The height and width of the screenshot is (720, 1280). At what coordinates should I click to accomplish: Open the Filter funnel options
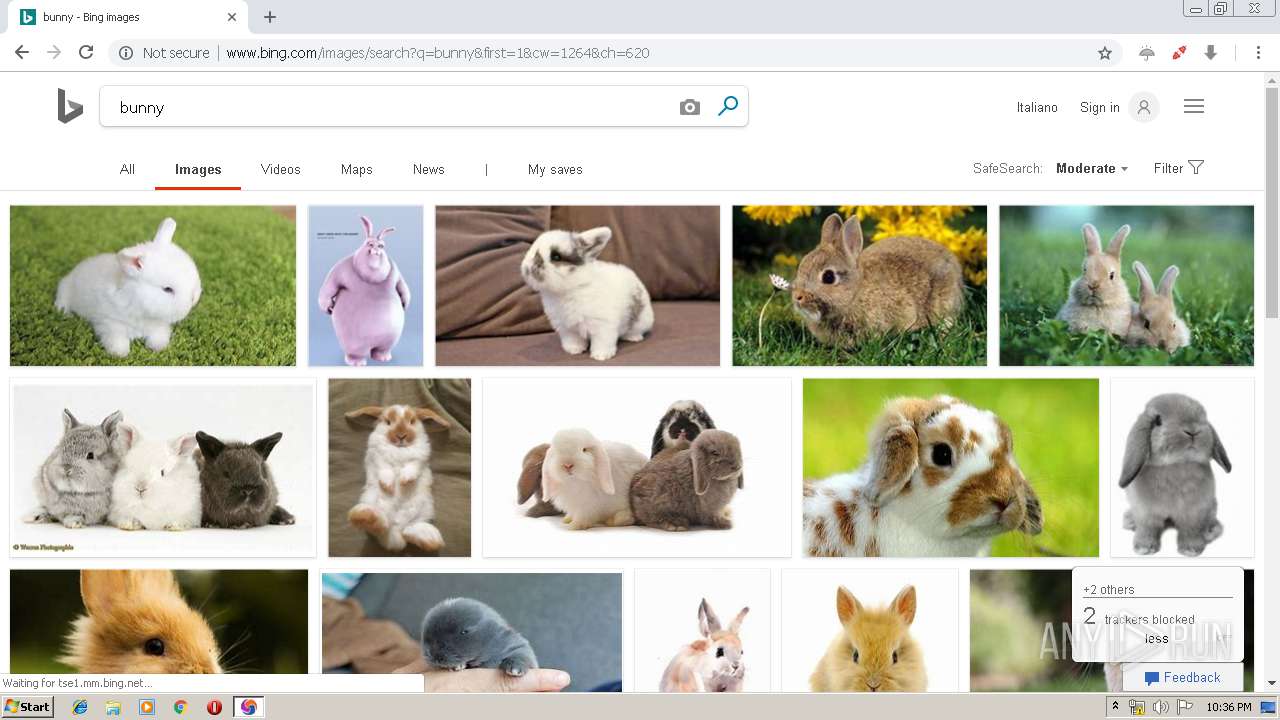coord(1179,168)
